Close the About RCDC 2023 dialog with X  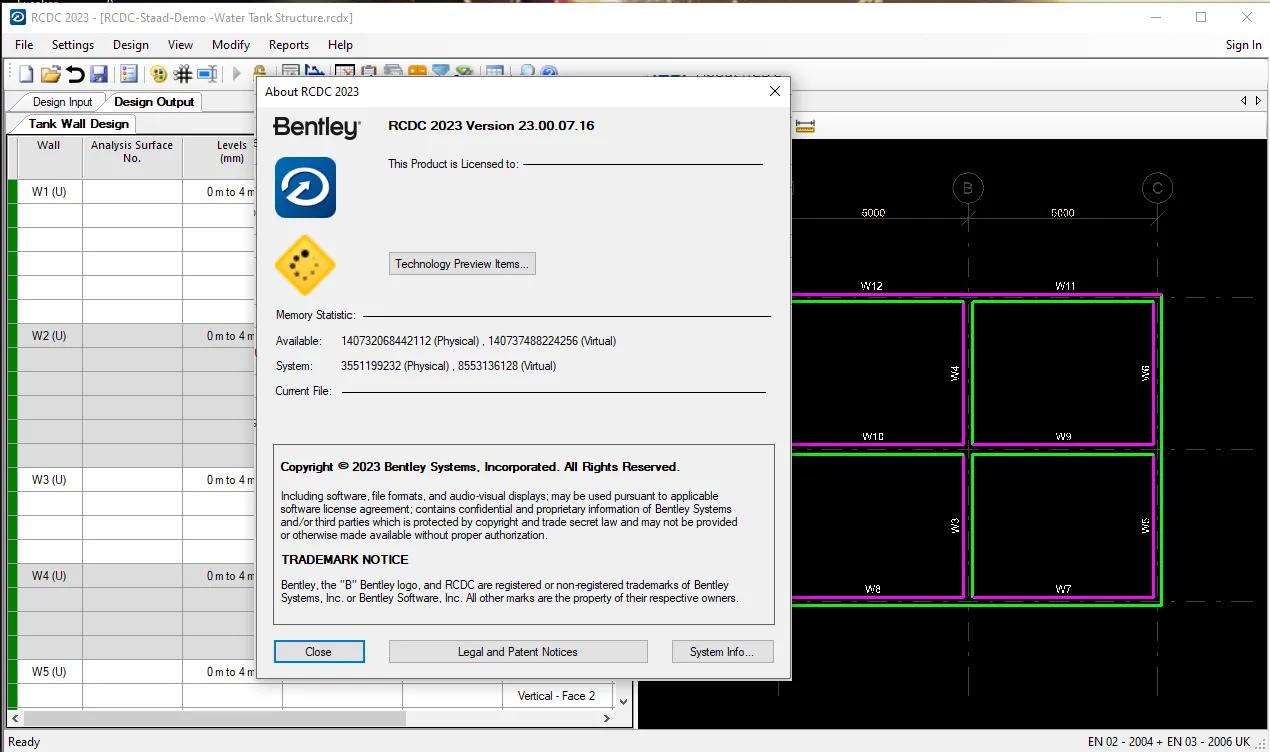pyautogui.click(x=774, y=91)
